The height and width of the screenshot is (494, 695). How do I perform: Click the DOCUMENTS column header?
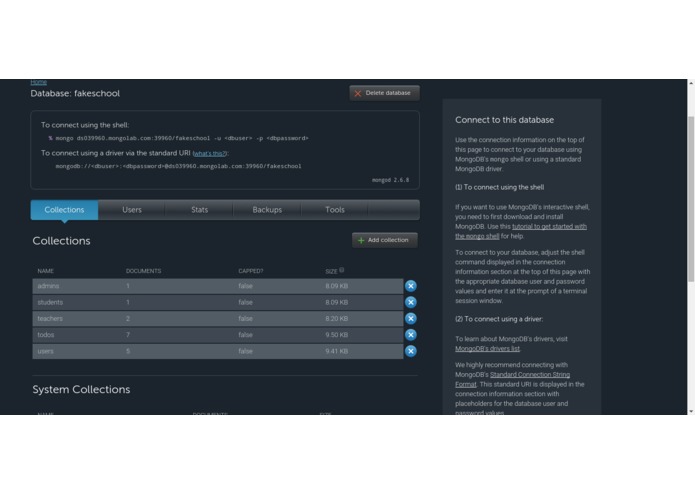point(143,271)
